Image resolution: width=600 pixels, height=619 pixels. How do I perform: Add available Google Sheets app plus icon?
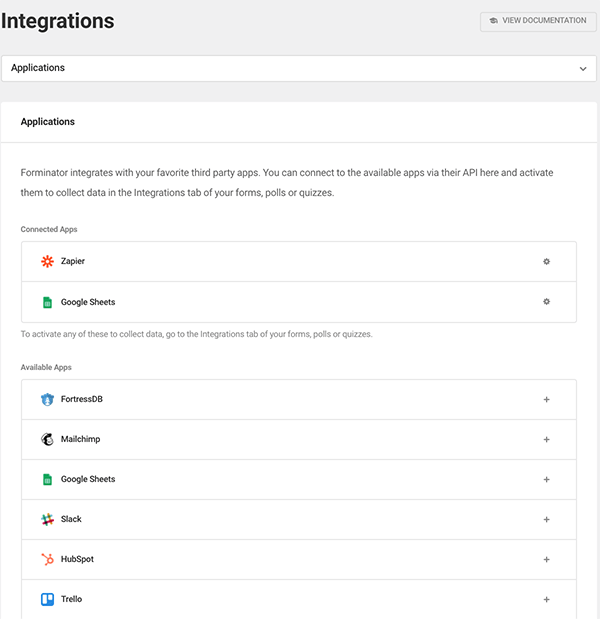click(546, 479)
